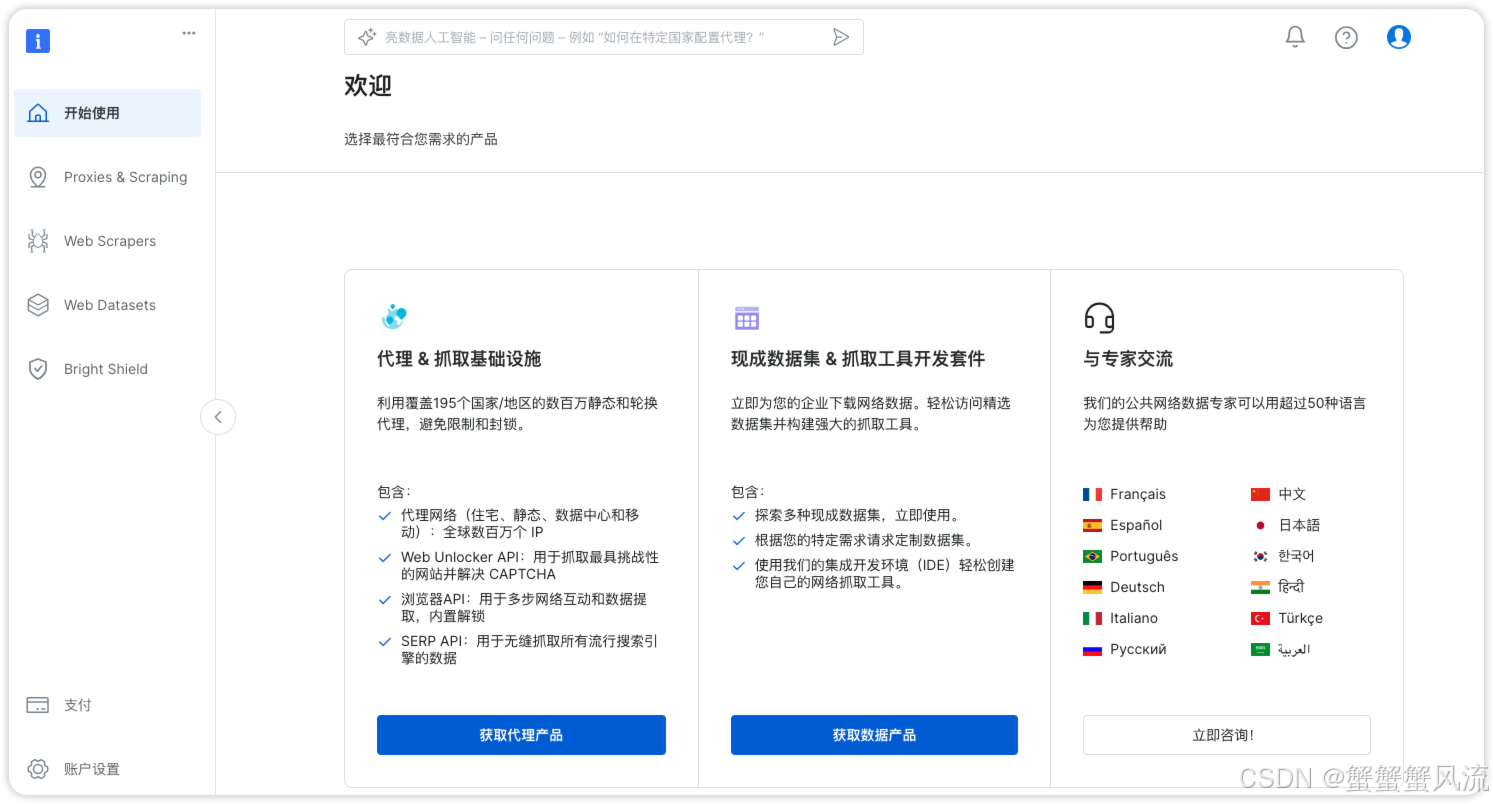
Task: Click the Turkish flag icon
Action: click(x=1260, y=618)
